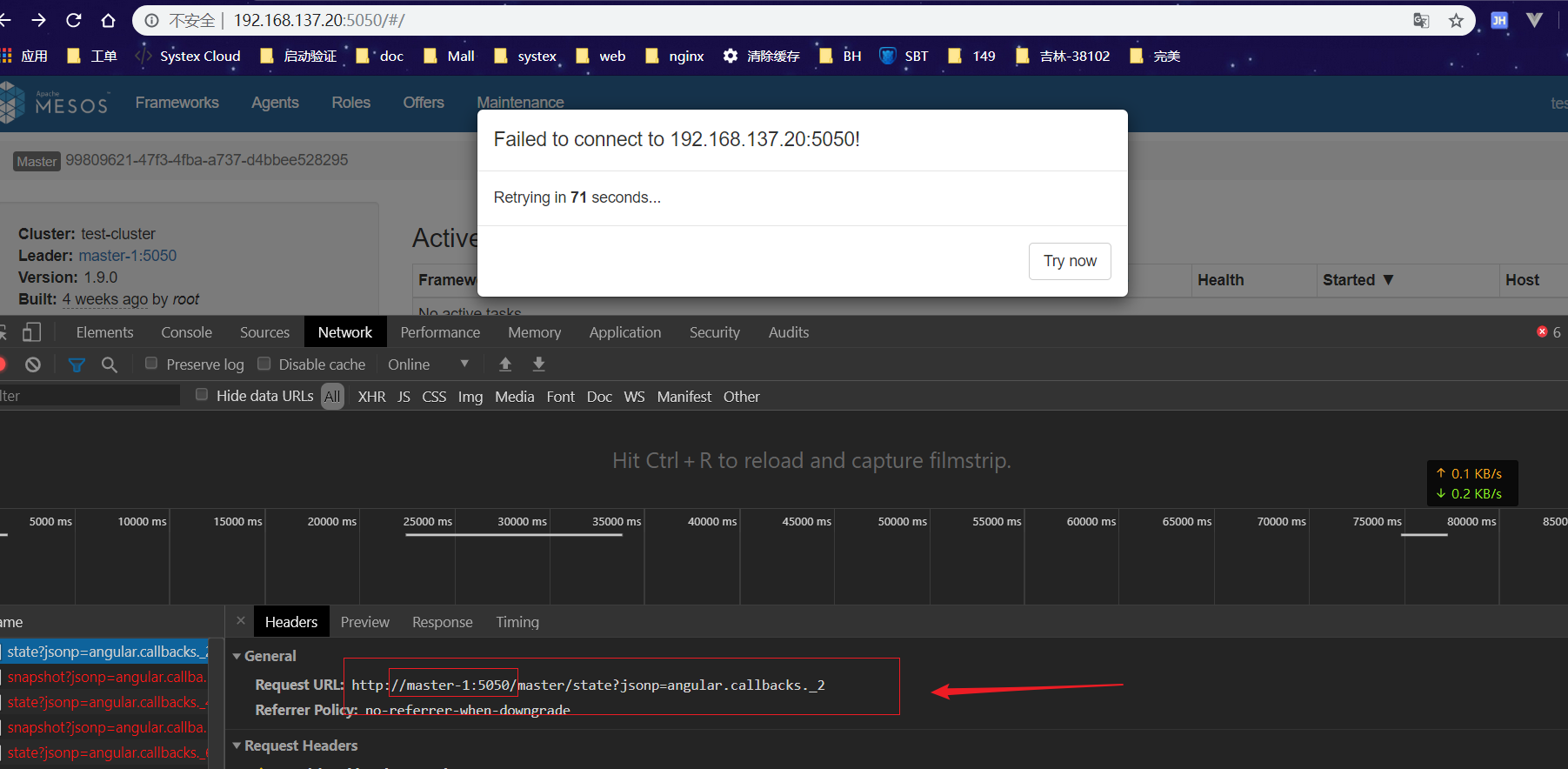1568x769 pixels.
Task: Export a HAR file with the download arrow icon
Action: point(539,364)
